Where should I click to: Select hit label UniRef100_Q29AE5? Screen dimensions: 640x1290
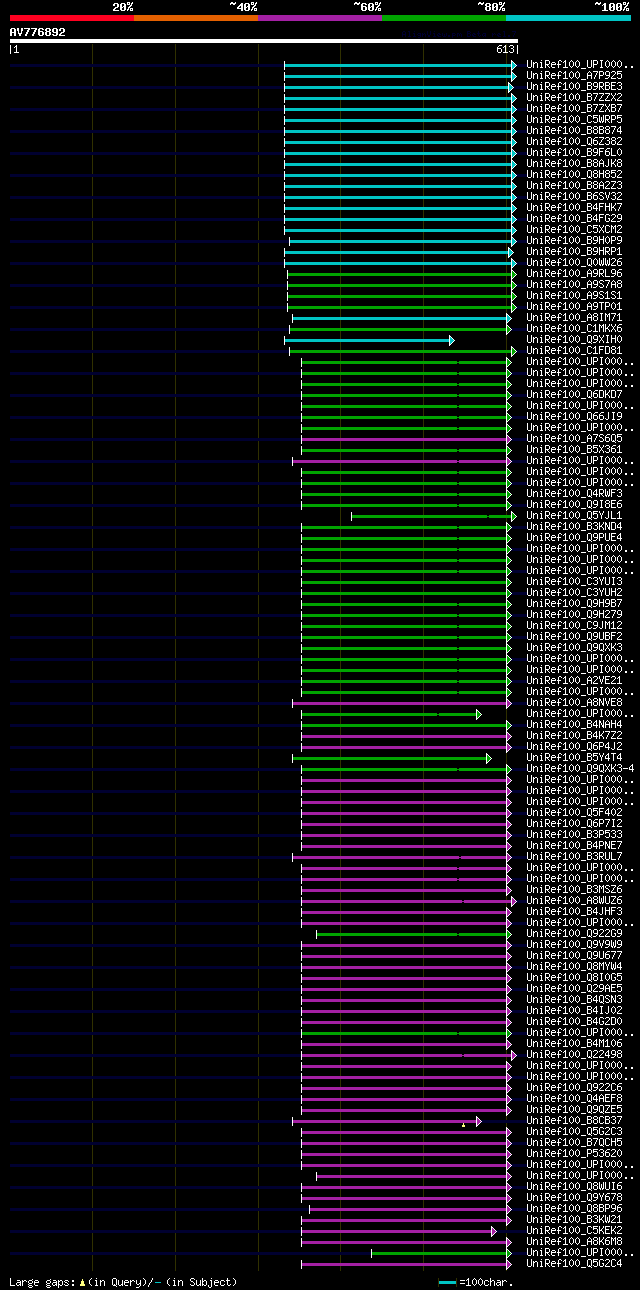tap(574, 988)
